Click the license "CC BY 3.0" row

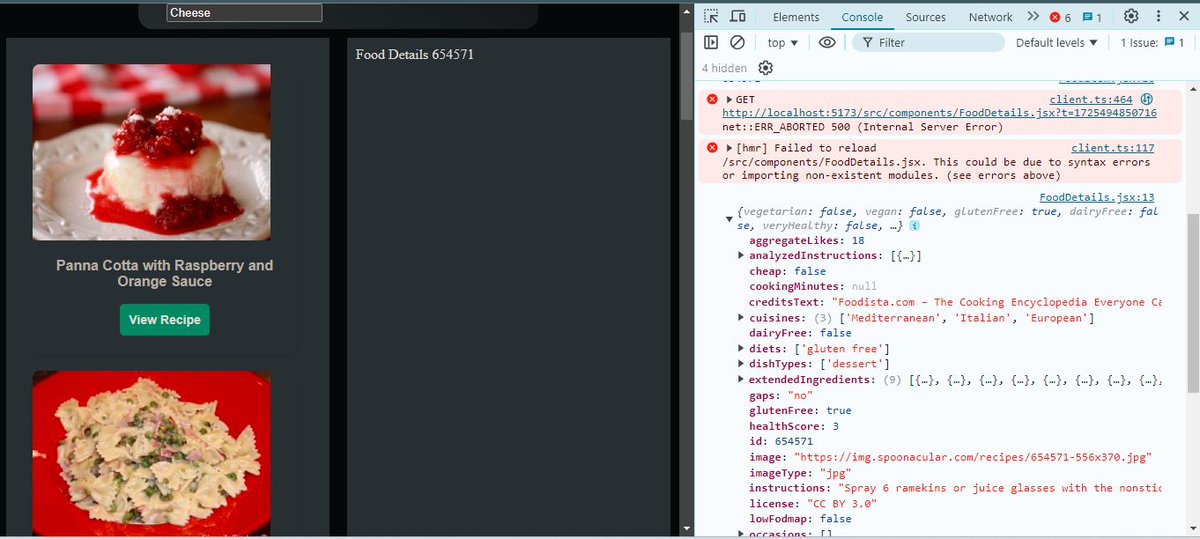(813, 503)
